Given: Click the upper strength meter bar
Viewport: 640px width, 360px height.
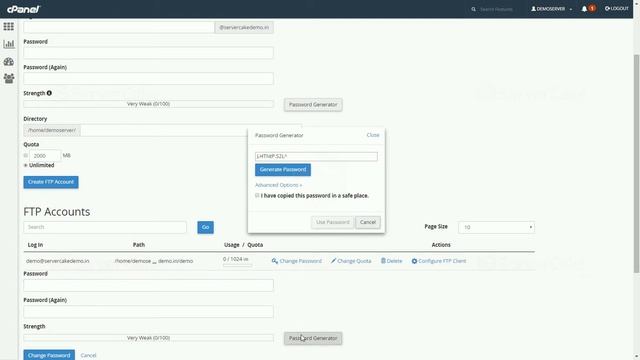Looking at the screenshot, I should click(x=149, y=104).
